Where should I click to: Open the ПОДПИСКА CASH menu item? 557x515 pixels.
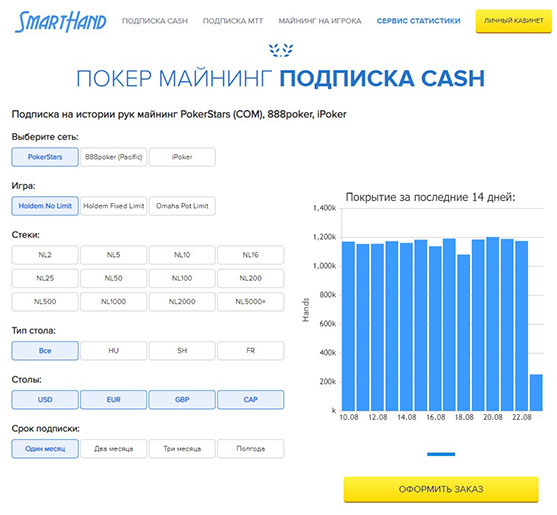pyautogui.click(x=155, y=21)
